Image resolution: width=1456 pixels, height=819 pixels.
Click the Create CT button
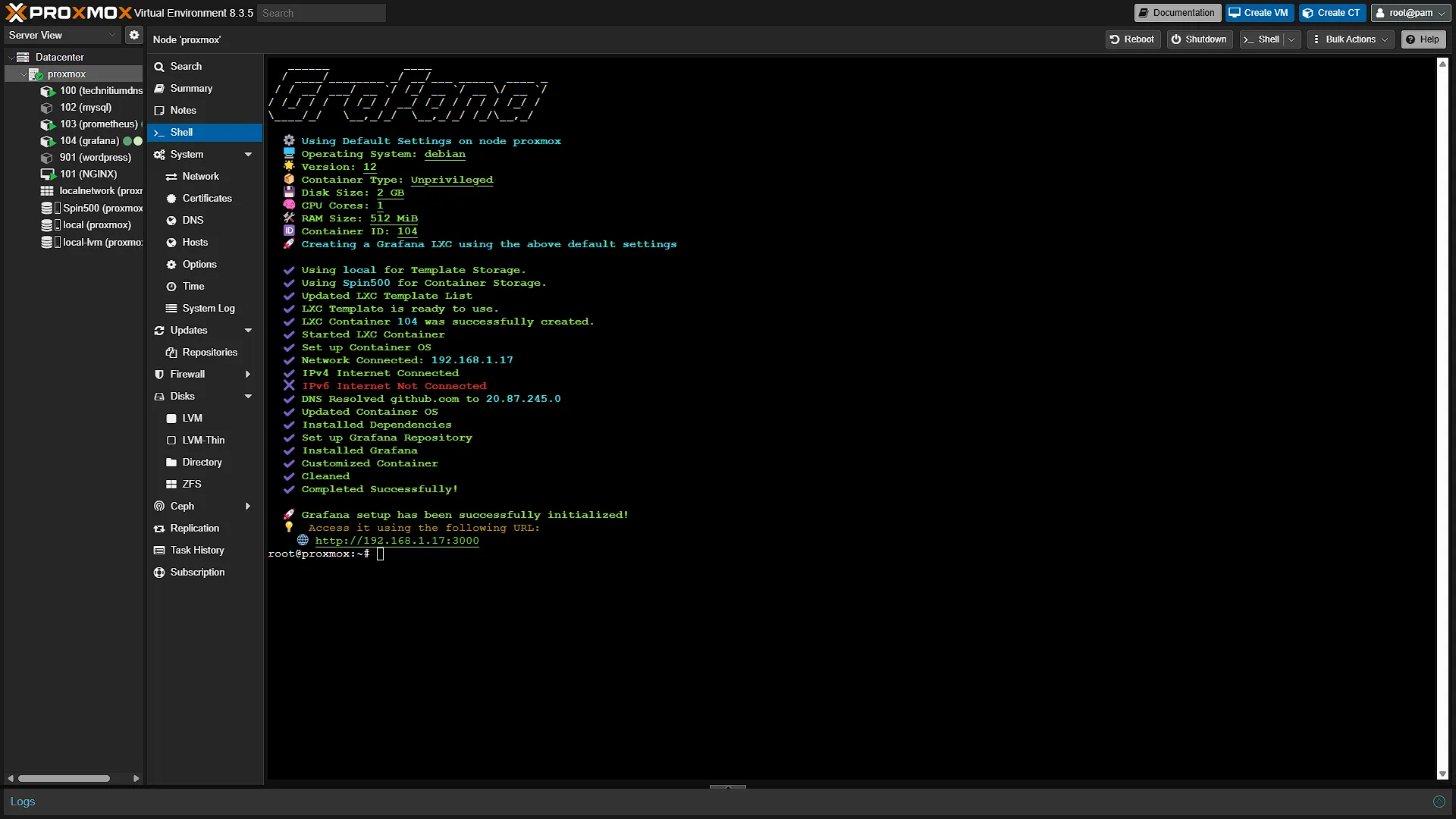point(1332,13)
